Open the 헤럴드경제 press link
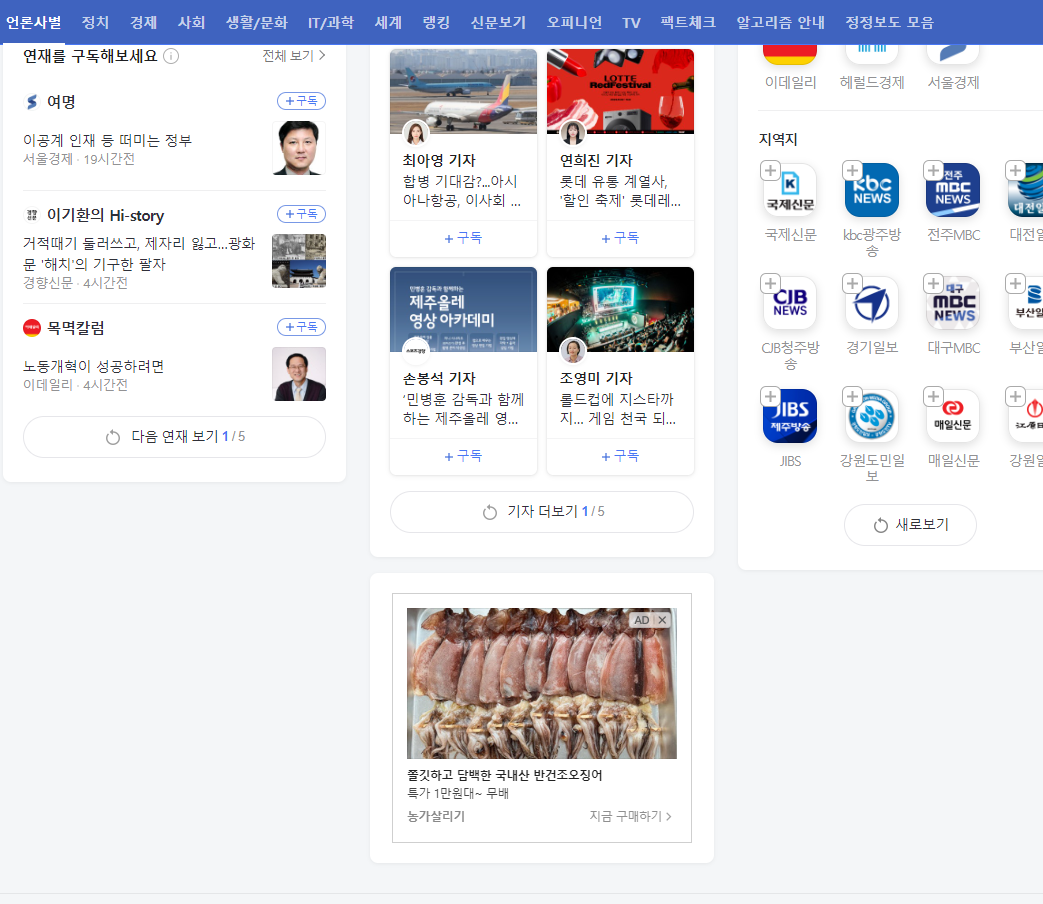This screenshot has width=1043, height=904. (x=872, y=82)
